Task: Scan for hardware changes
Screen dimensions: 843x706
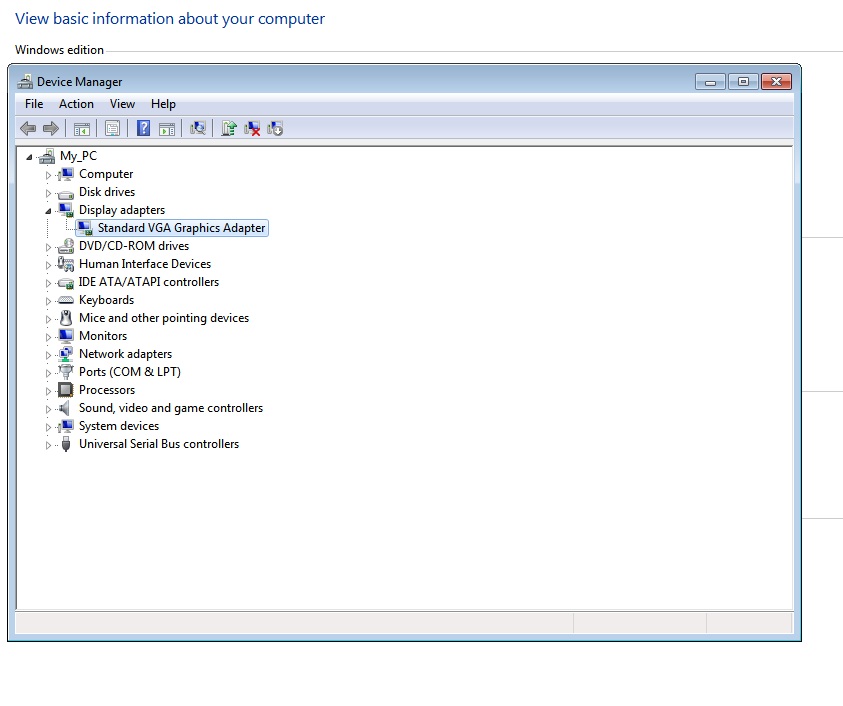Action: pos(197,128)
